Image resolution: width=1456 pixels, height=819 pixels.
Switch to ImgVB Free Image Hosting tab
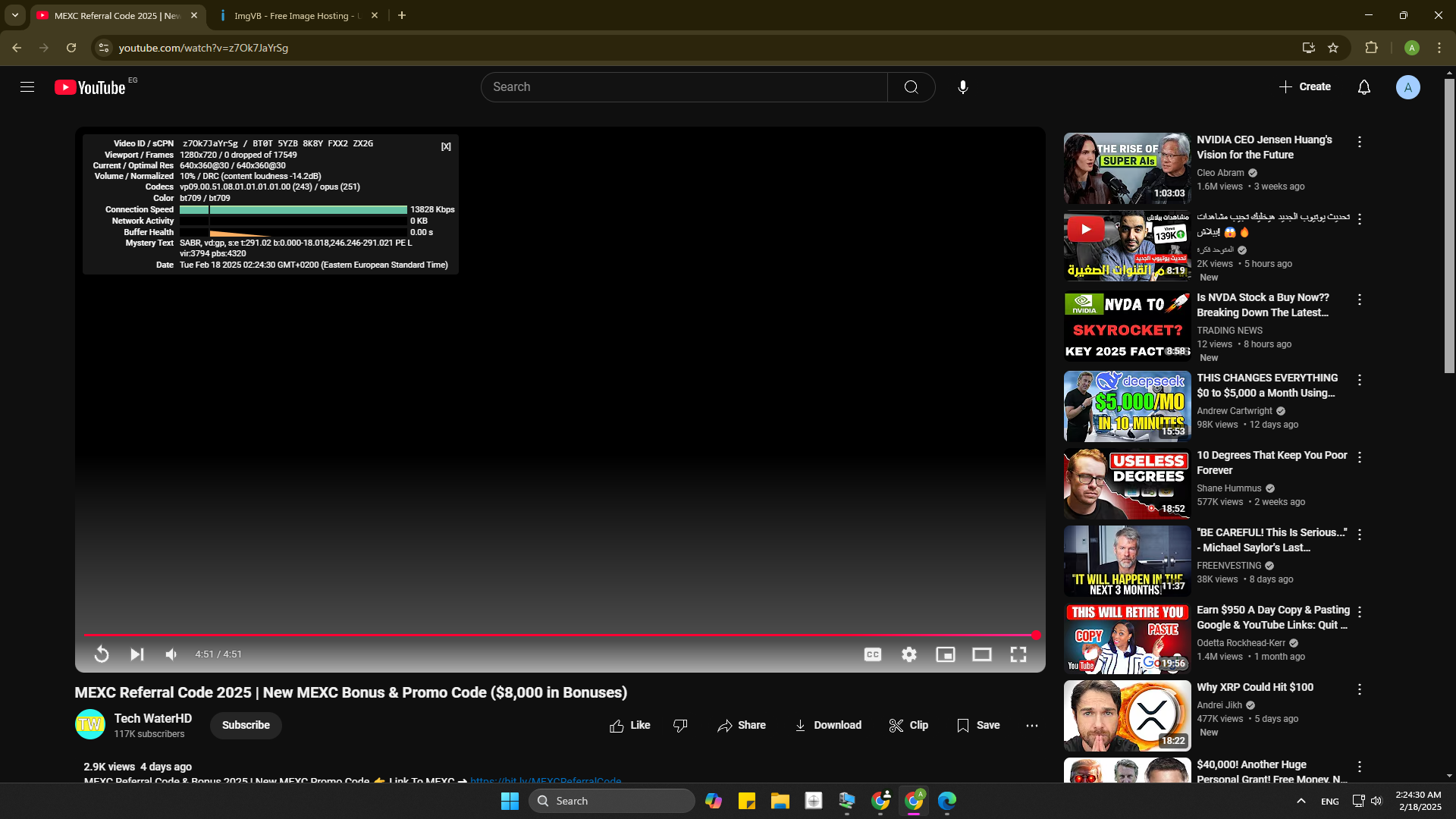[296, 15]
